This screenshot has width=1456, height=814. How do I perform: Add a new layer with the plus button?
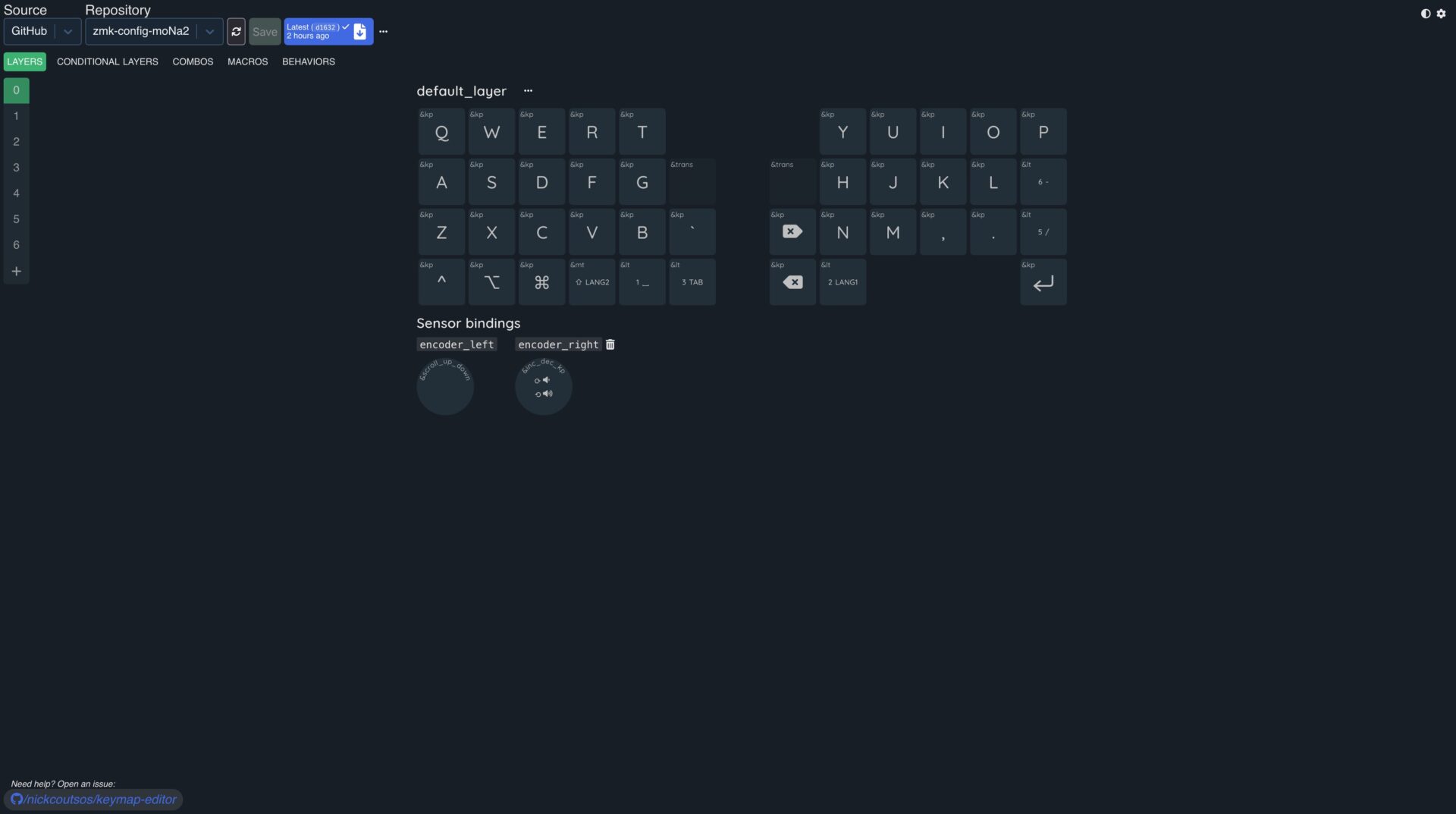pyautogui.click(x=16, y=270)
